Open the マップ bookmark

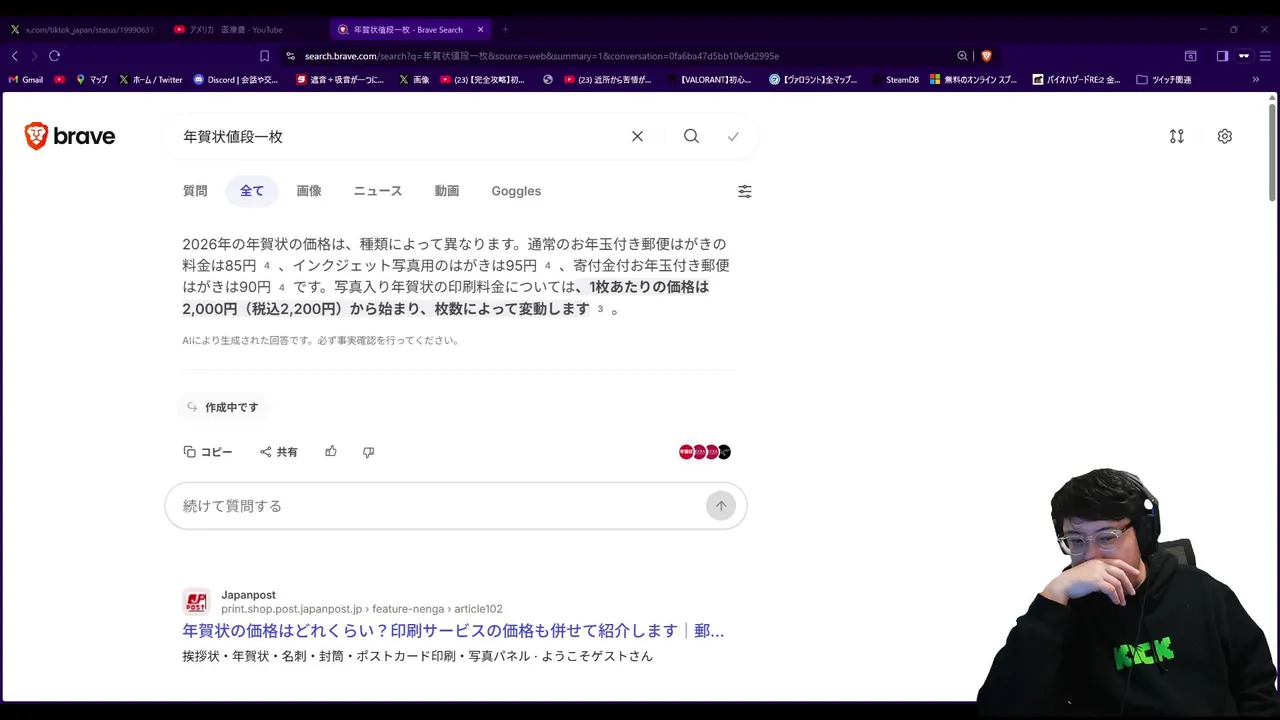(92, 79)
